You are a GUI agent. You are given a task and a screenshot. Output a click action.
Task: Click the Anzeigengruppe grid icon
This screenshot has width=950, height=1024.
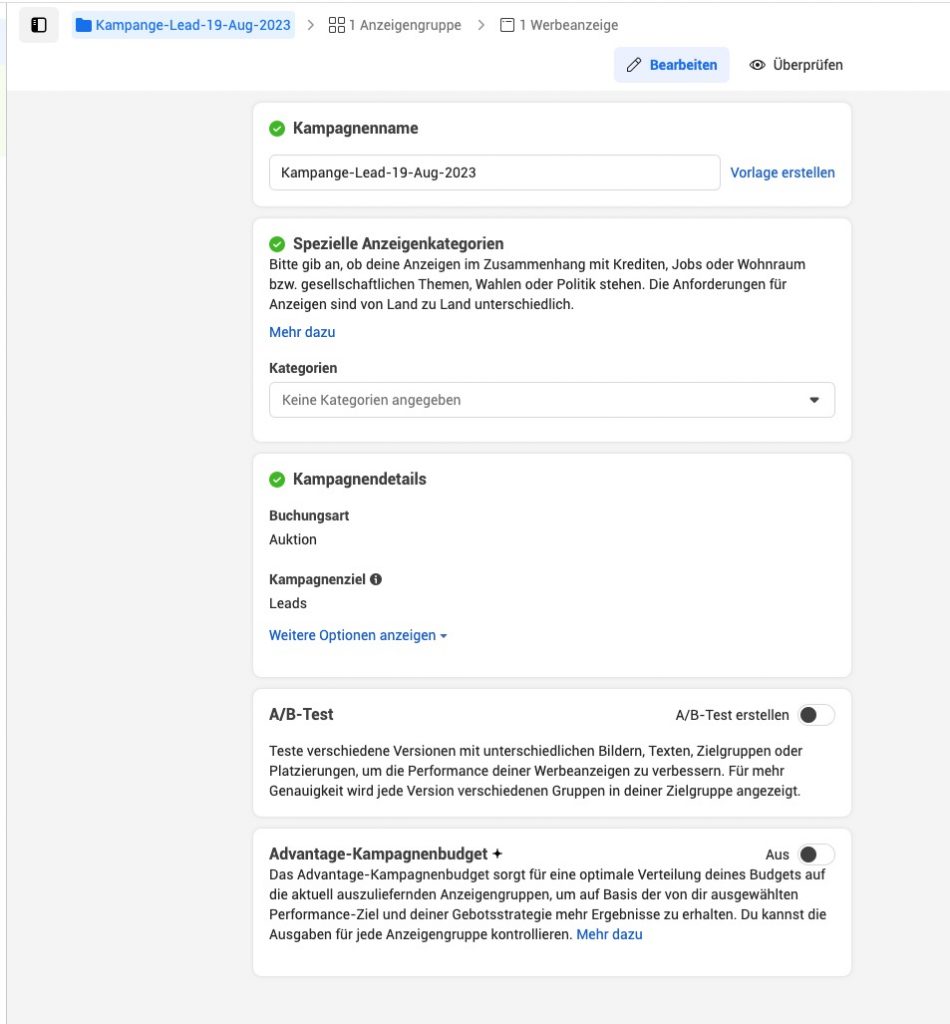pyautogui.click(x=336, y=25)
